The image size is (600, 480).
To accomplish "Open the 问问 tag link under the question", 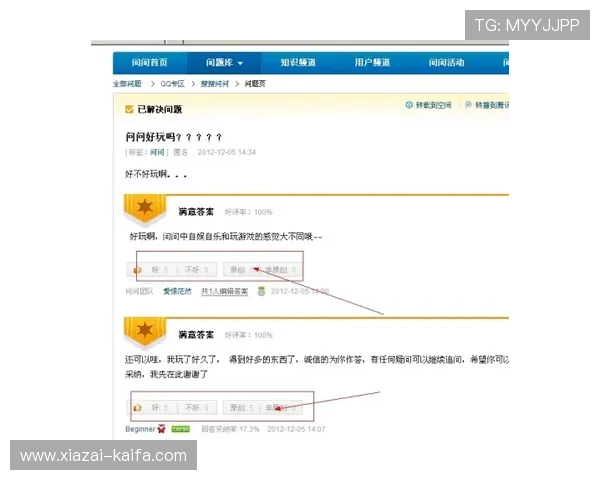I will click(x=157, y=152).
